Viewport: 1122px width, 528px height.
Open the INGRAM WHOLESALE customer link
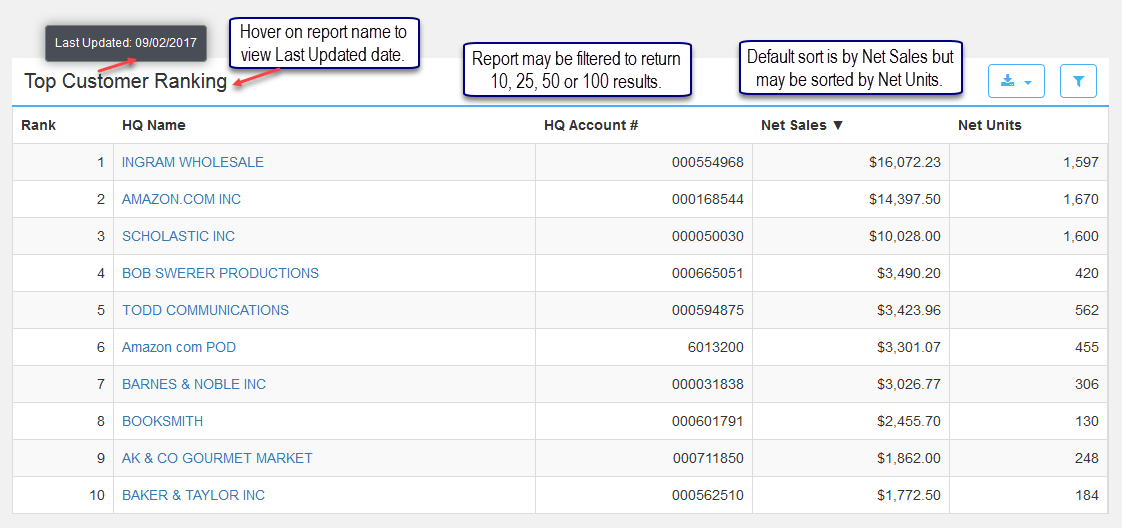(192, 162)
